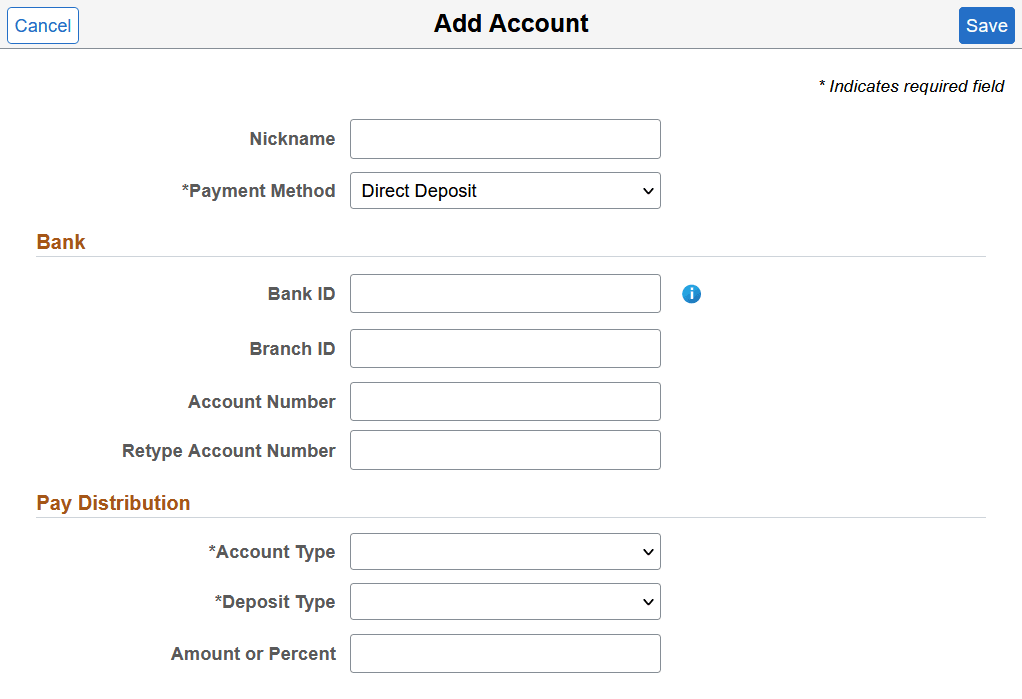Click the Branch ID input field
This screenshot has width=1022, height=699.
[505, 348]
